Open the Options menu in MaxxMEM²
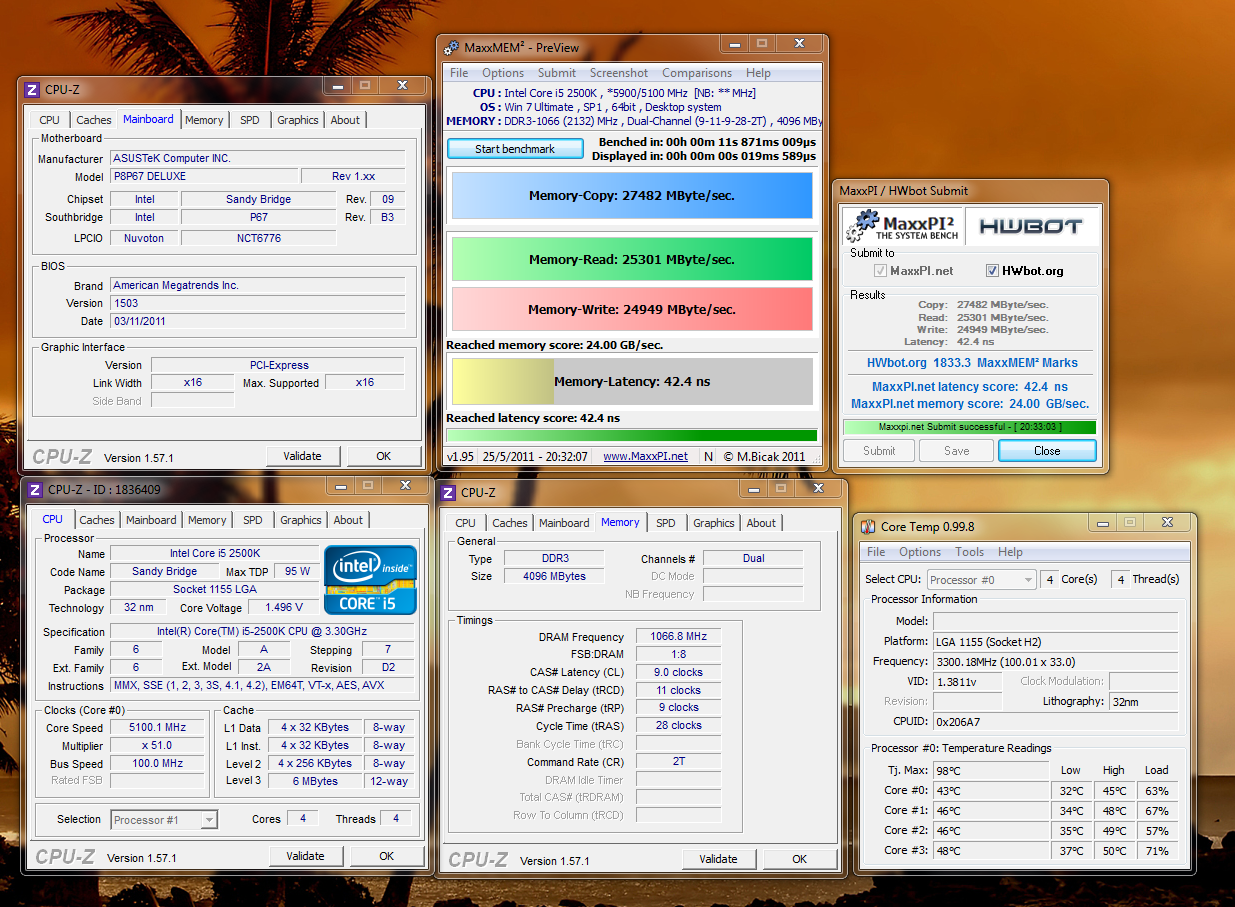This screenshot has width=1235, height=907. click(x=503, y=73)
